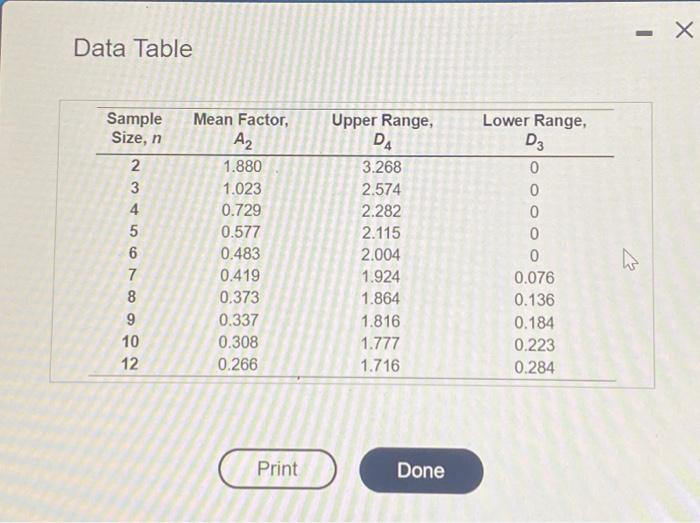Select the Upper Range, D4 column header
Screen dimensions: 700x523
coord(382,131)
